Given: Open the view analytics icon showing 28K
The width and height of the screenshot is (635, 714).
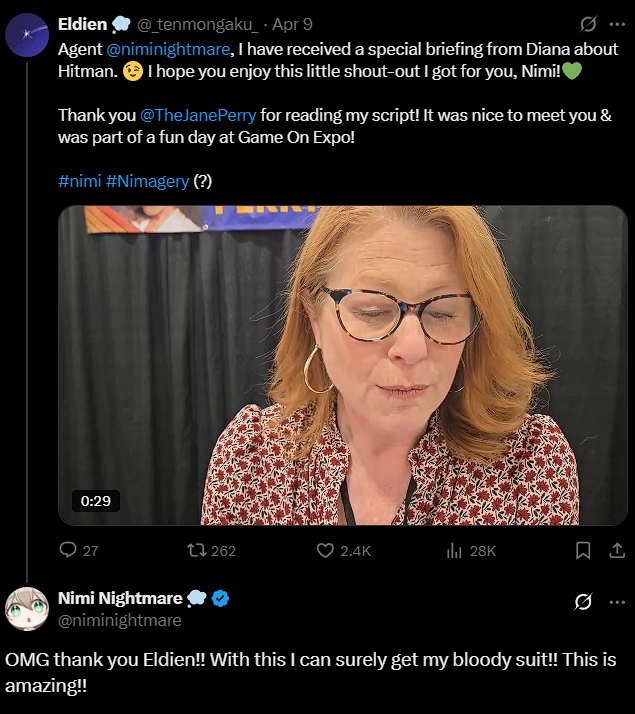Looking at the screenshot, I should tap(453, 550).
